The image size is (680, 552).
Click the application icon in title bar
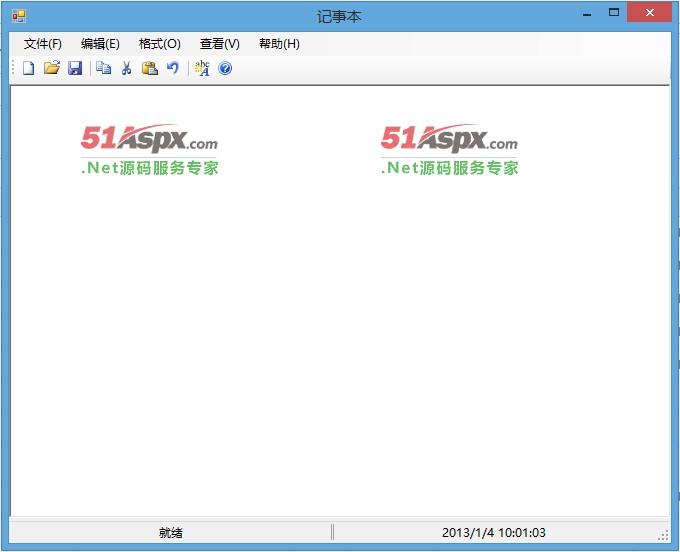19,16
